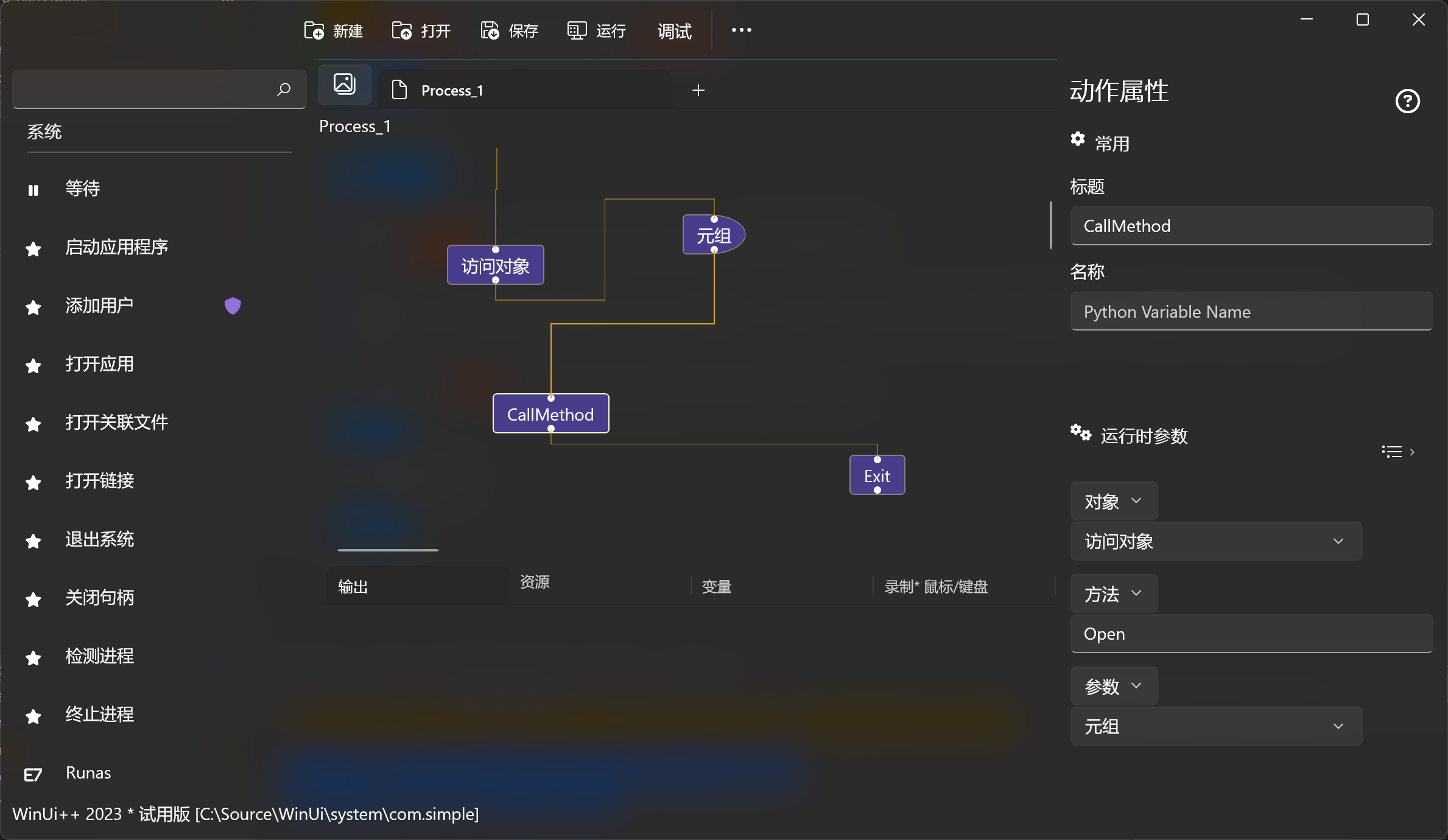Click the 运行 toolbar button
This screenshot has width=1448, height=840.
click(x=597, y=30)
